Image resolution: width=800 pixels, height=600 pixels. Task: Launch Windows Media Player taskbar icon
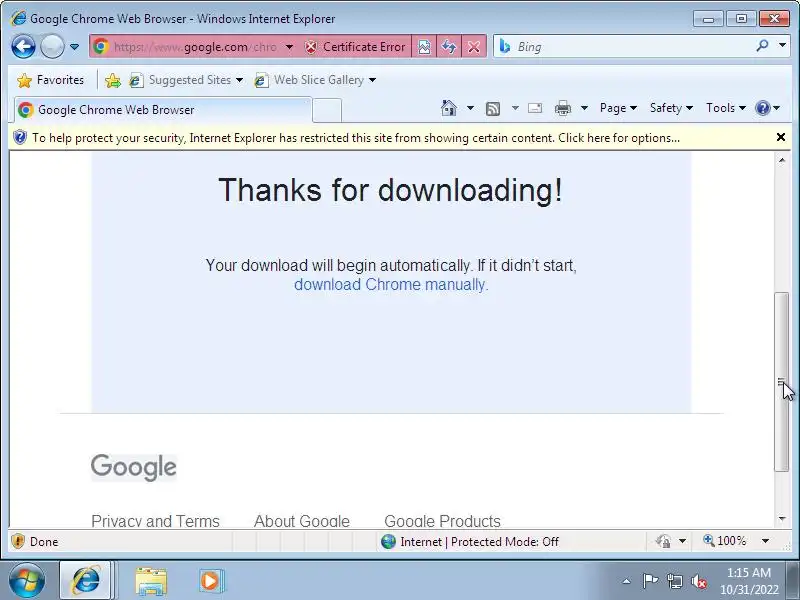coord(211,581)
